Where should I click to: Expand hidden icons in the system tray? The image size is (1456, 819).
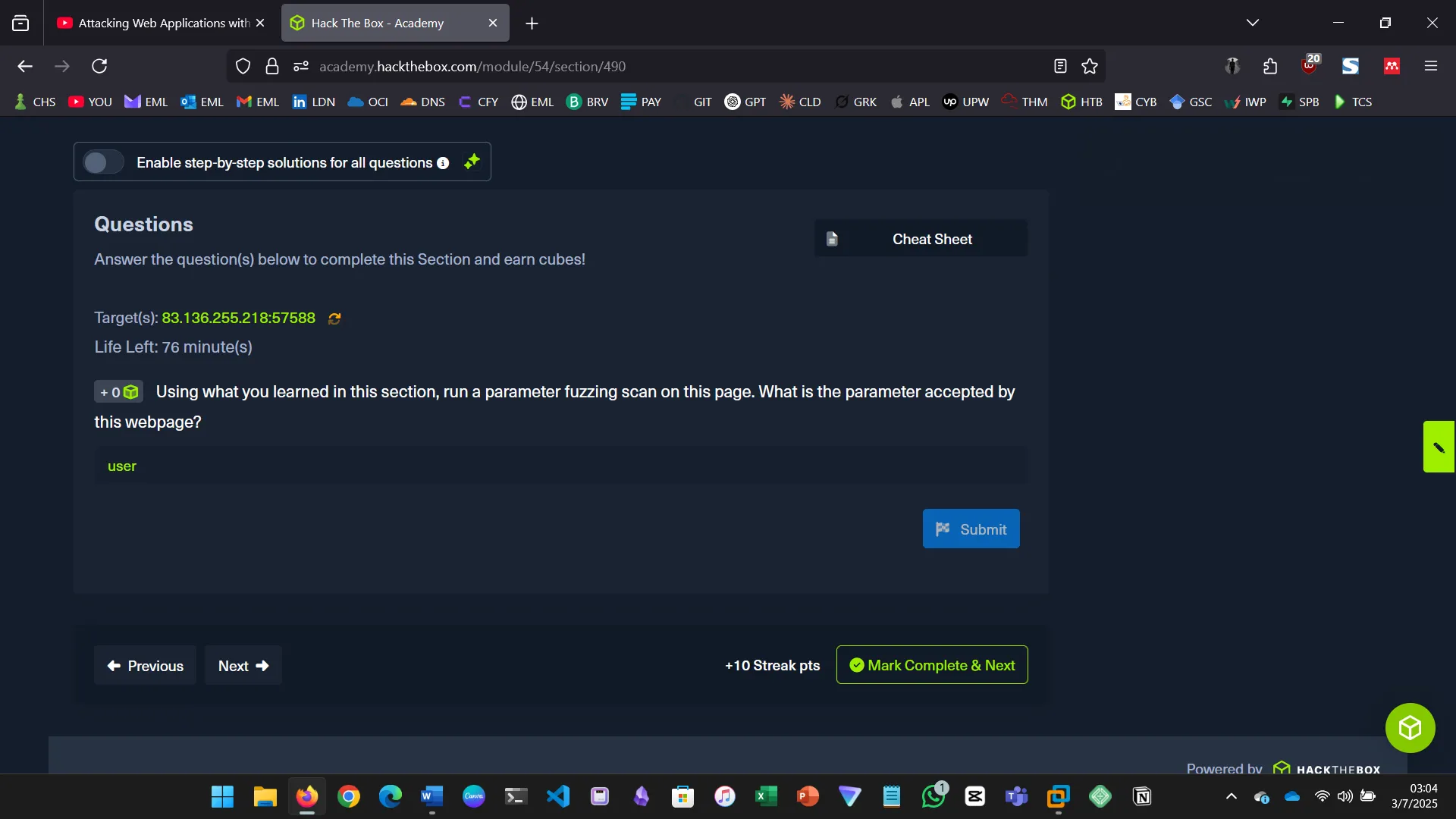[x=1232, y=797]
